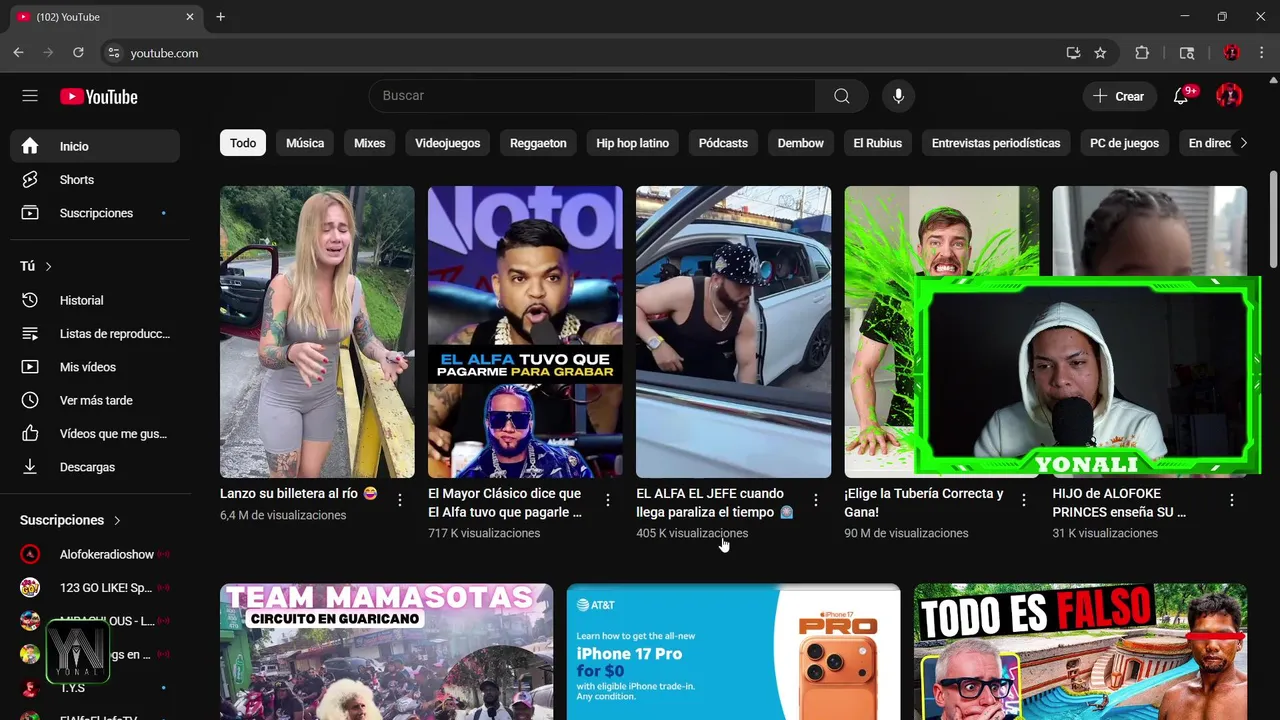1280x720 pixels.
Task: Select the Dembow filter chip
Action: tap(801, 143)
